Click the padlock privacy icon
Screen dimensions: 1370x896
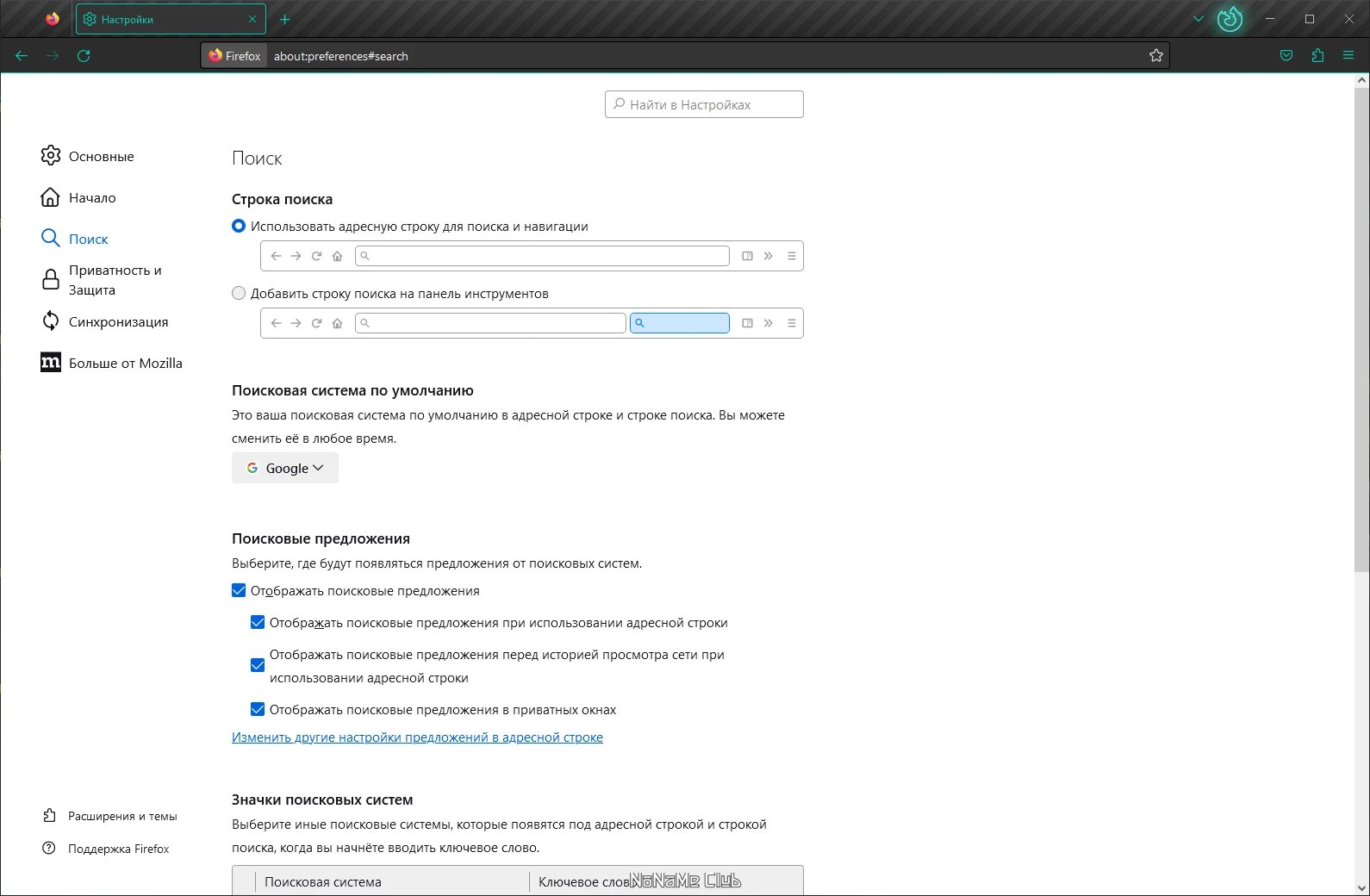(51, 280)
